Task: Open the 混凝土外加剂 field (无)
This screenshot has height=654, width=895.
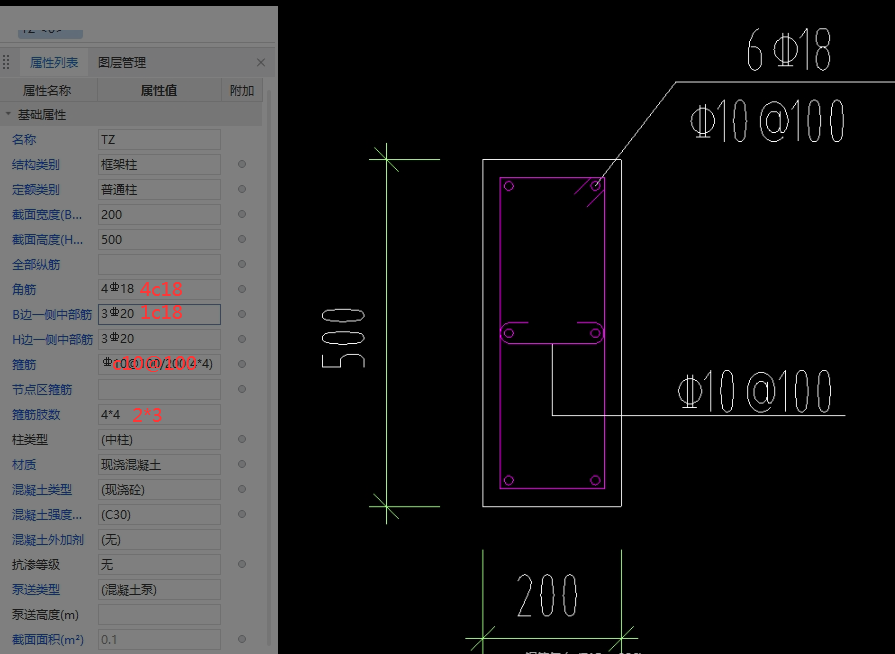Action: 159,540
